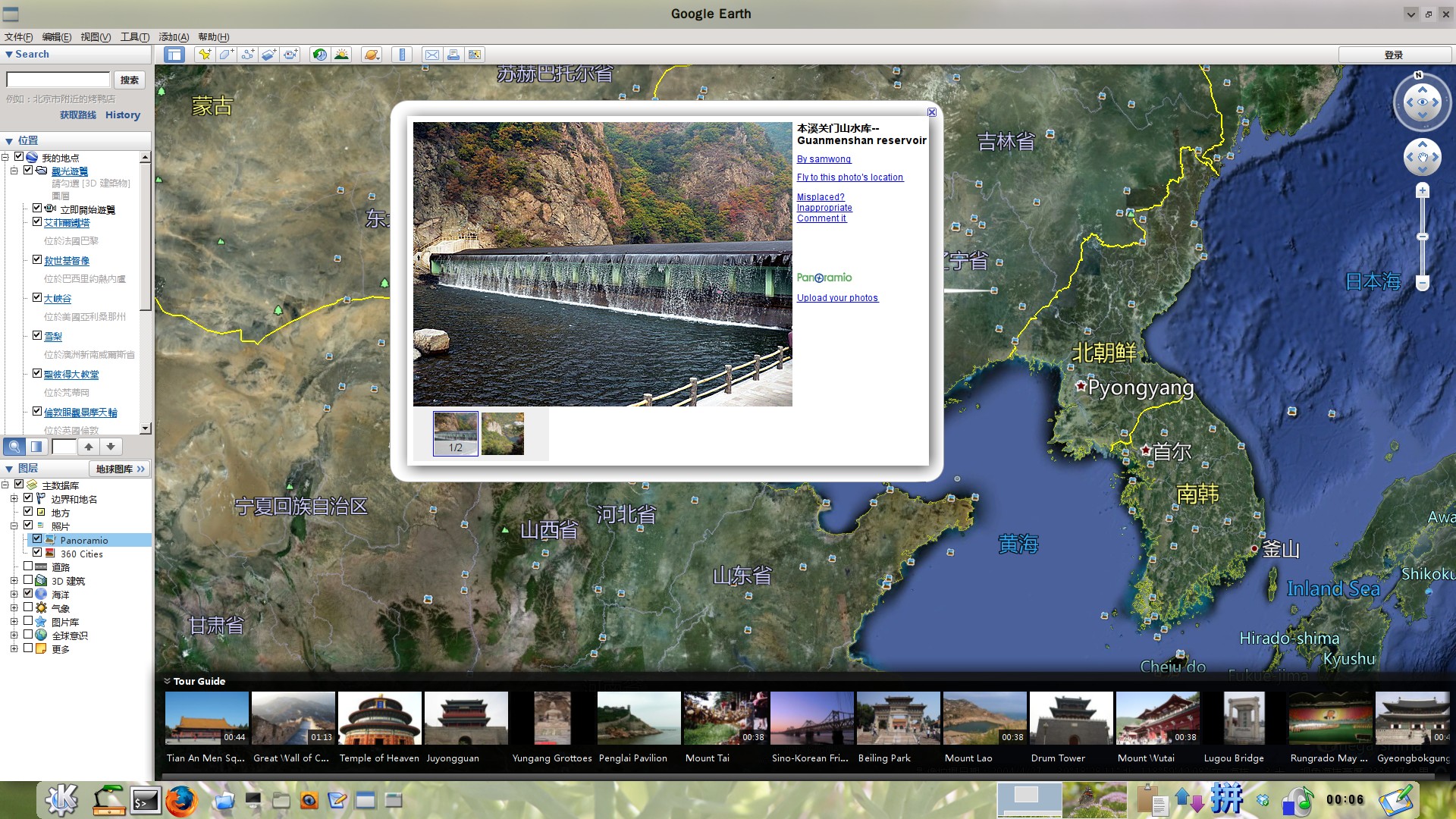This screenshot has width=1456, height=819.
Task: Expand 海洋 layer tree node
Action: tap(14, 595)
